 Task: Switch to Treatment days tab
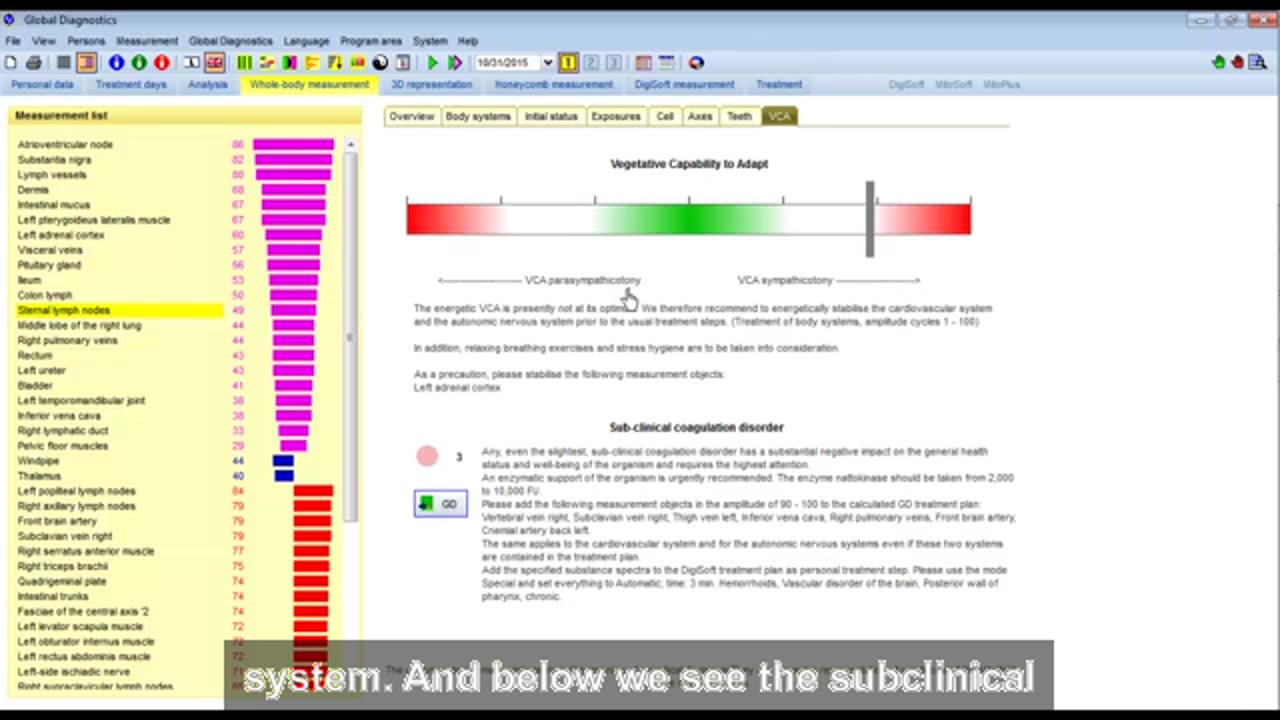point(131,85)
